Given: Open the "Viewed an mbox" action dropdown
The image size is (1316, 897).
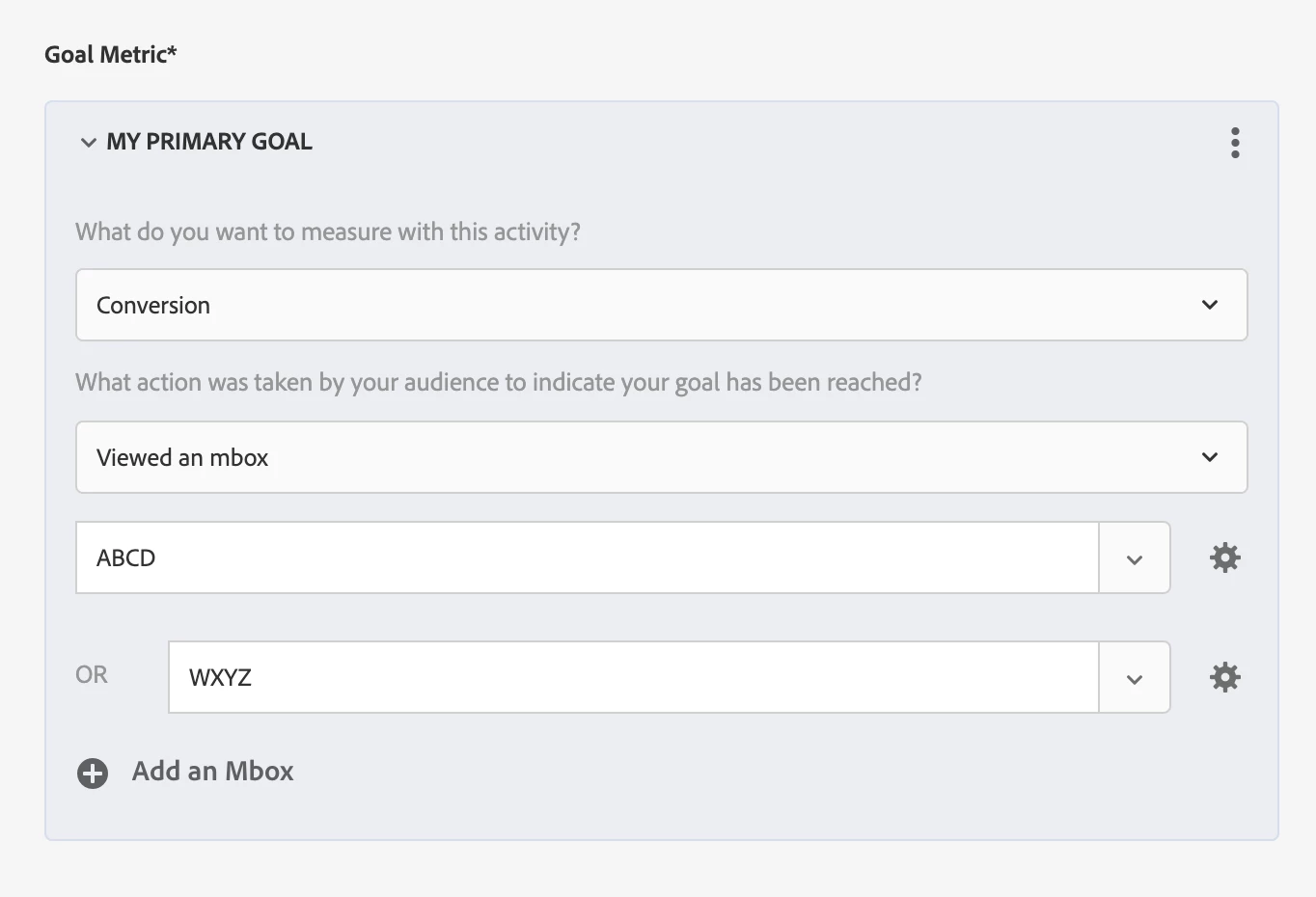Looking at the screenshot, I should [x=661, y=457].
